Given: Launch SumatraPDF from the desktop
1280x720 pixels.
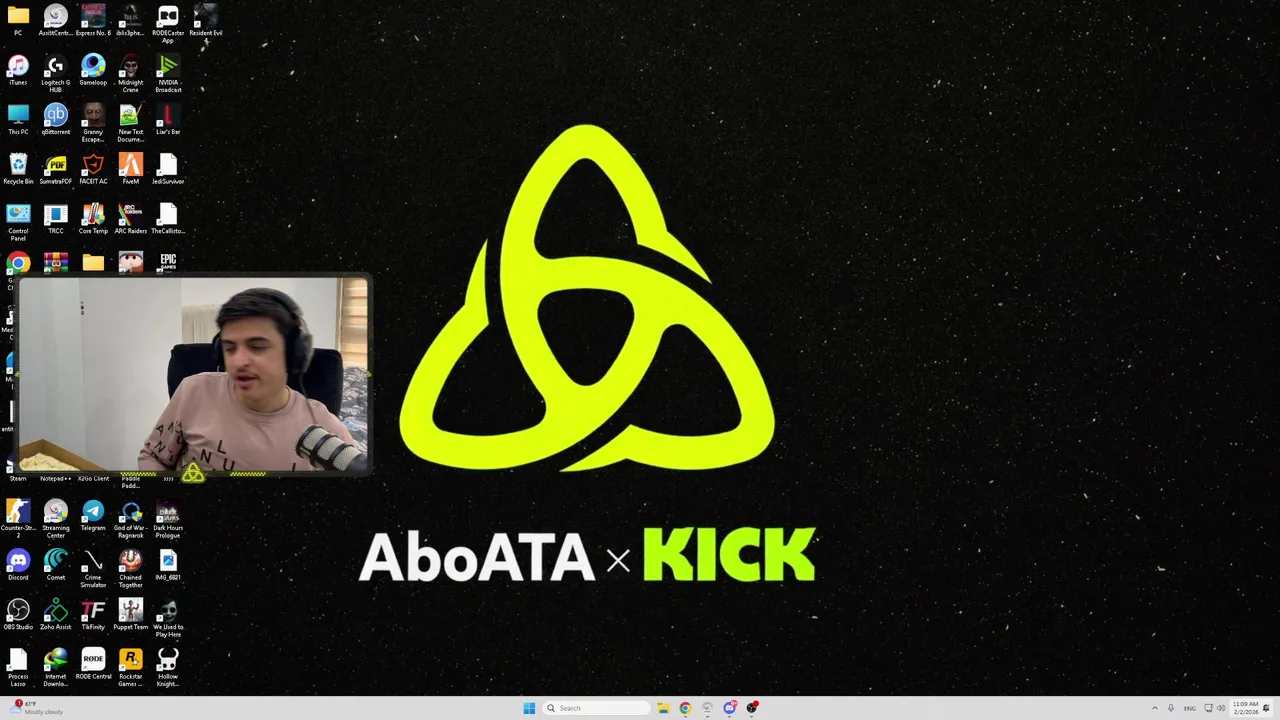Looking at the screenshot, I should tap(56, 169).
